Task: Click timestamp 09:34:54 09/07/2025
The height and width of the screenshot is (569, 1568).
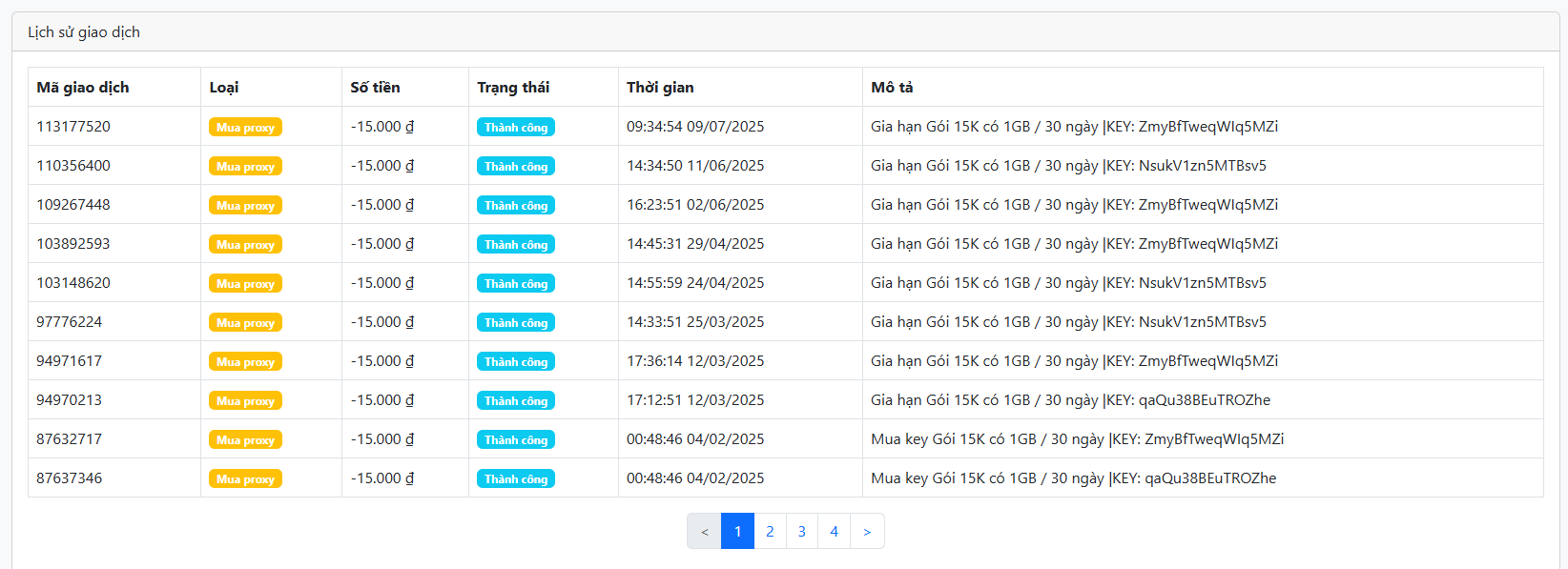Action: point(695,126)
